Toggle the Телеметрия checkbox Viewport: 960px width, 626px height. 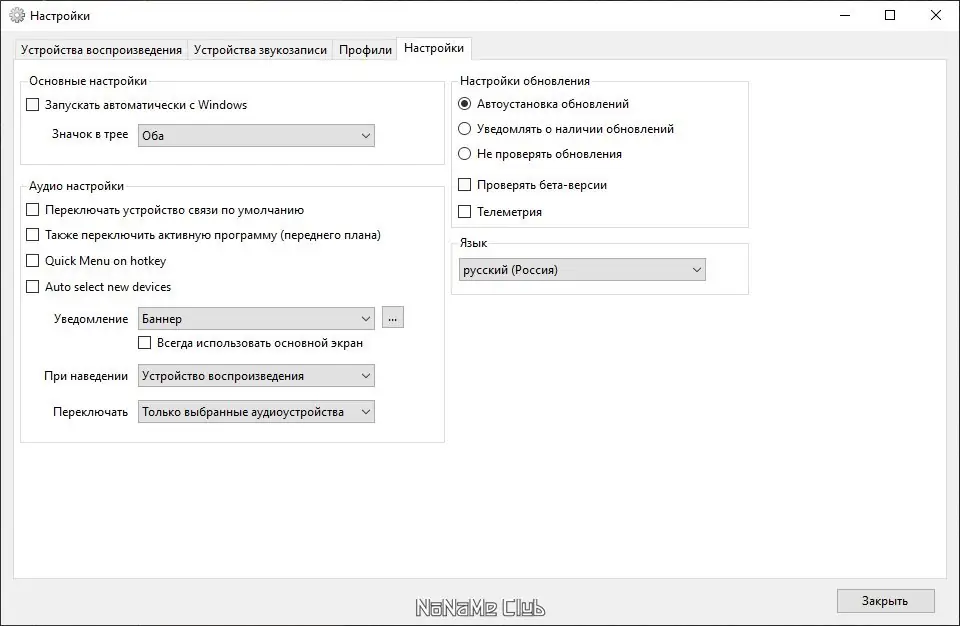[465, 212]
